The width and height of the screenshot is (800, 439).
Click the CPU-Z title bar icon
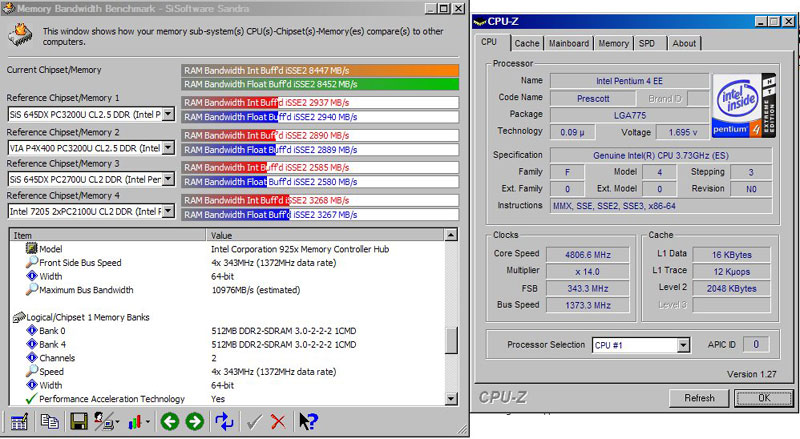(479, 21)
